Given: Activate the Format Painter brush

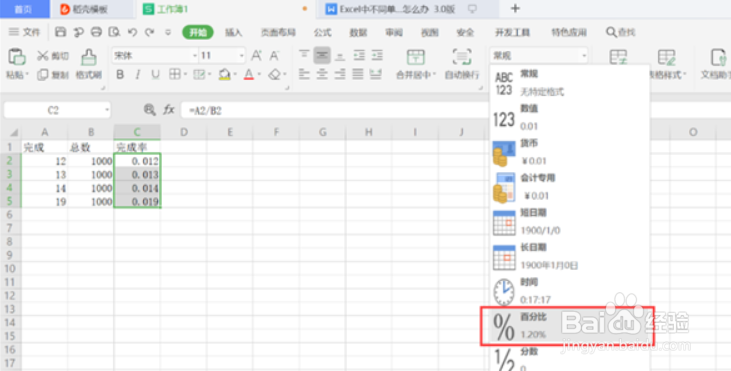Looking at the screenshot, I should pyautogui.click(x=89, y=57).
